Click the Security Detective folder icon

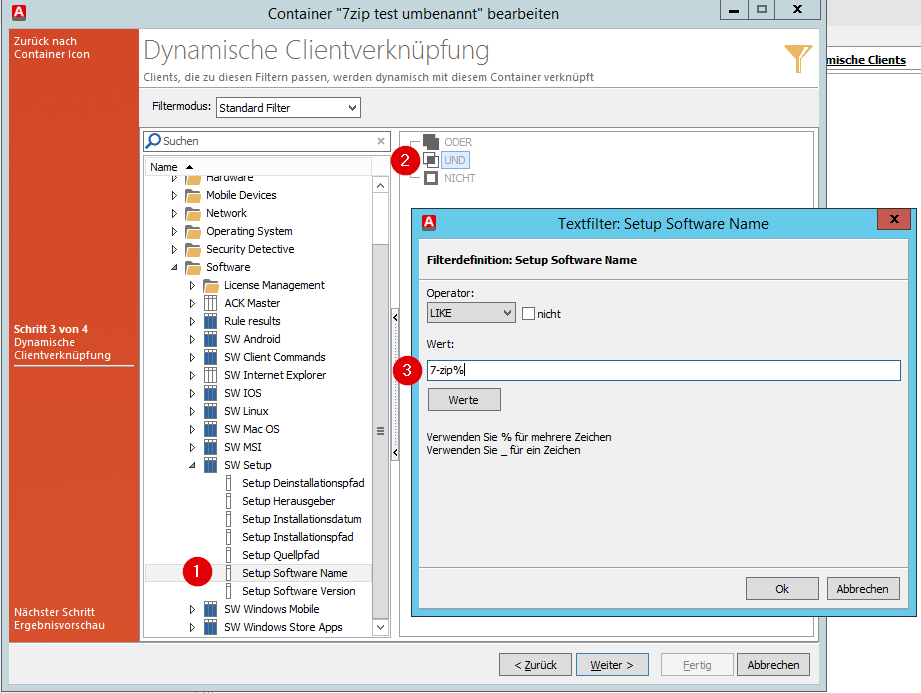[x=193, y=249]
